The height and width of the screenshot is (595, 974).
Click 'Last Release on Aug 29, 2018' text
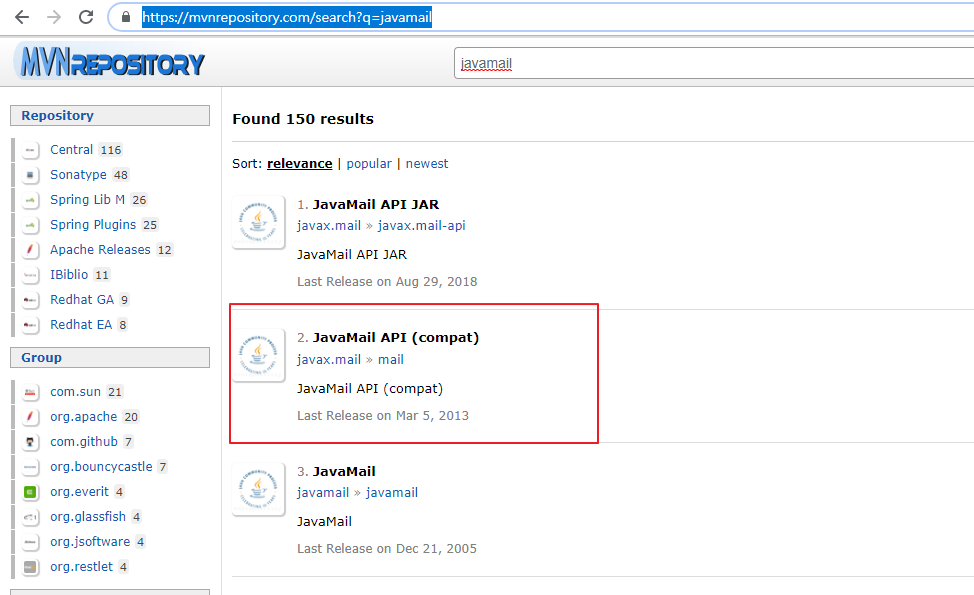[387, 281]
